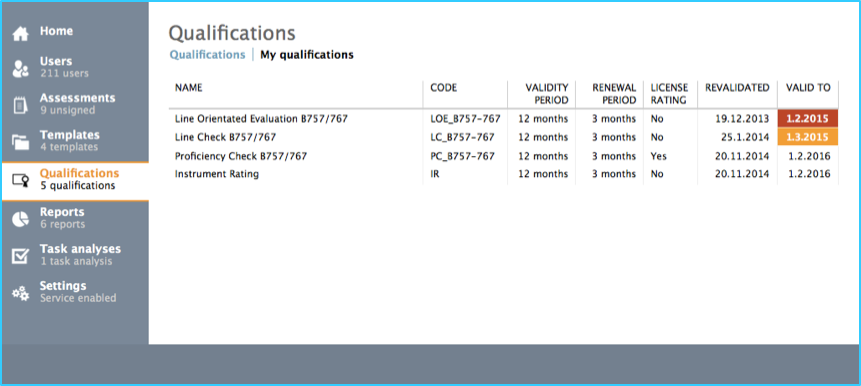Sort by RENEWAL PERIOD column header

(614, 94)
